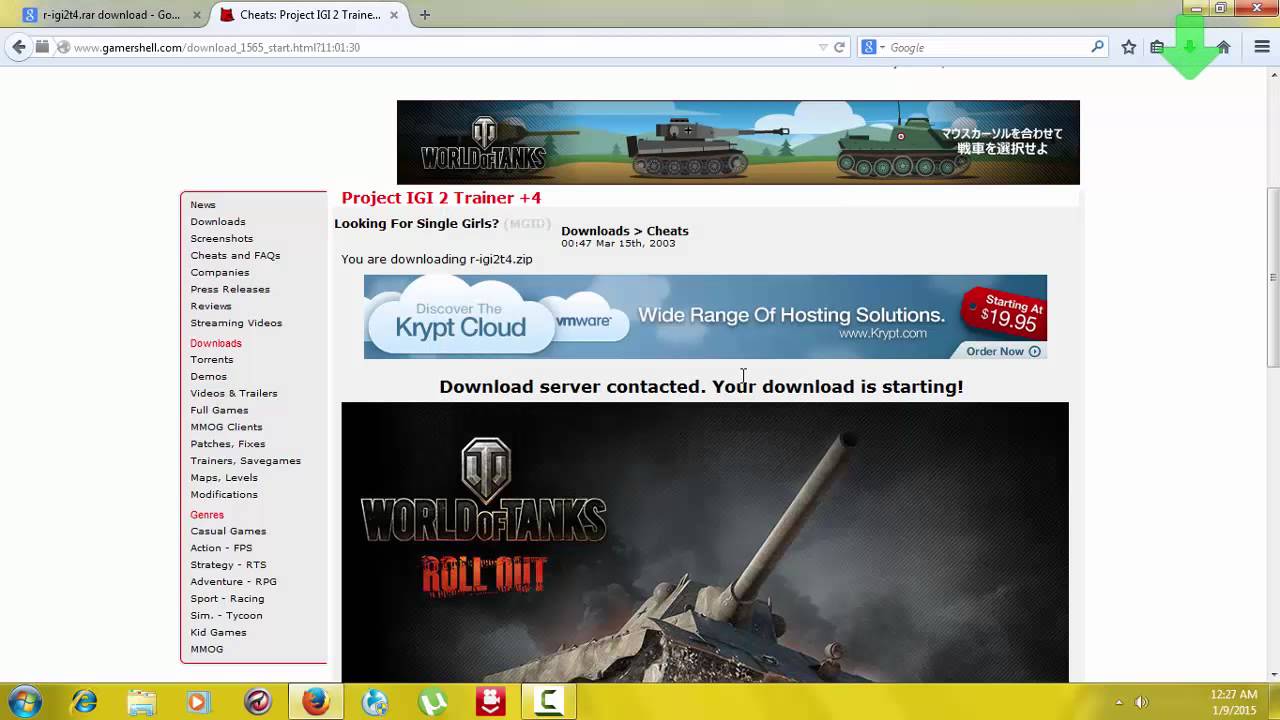The width and height of the screenshot is (1280, 720).
Task: Open the Torrents link
Action: (212, 360)
